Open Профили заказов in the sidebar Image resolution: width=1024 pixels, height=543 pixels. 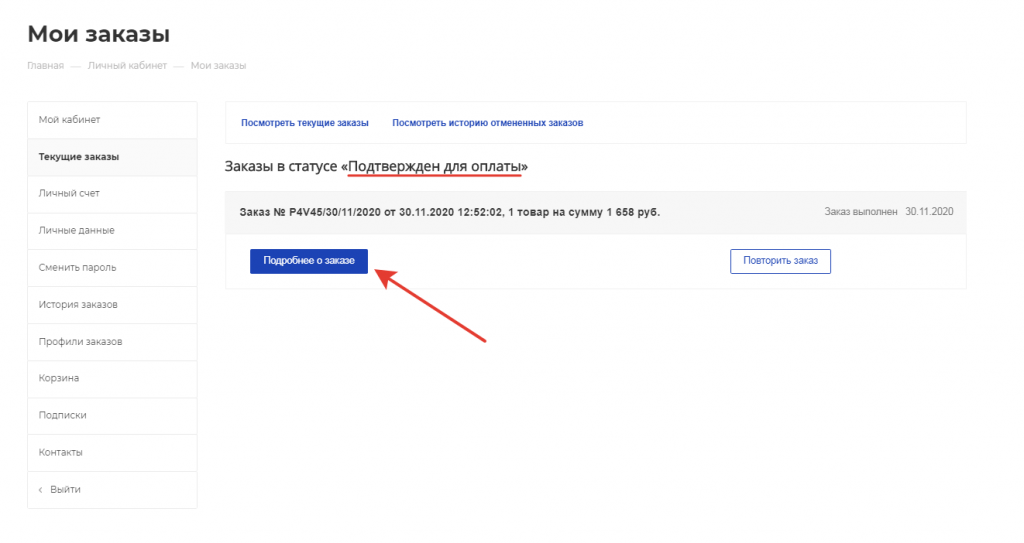coord(112,342)
